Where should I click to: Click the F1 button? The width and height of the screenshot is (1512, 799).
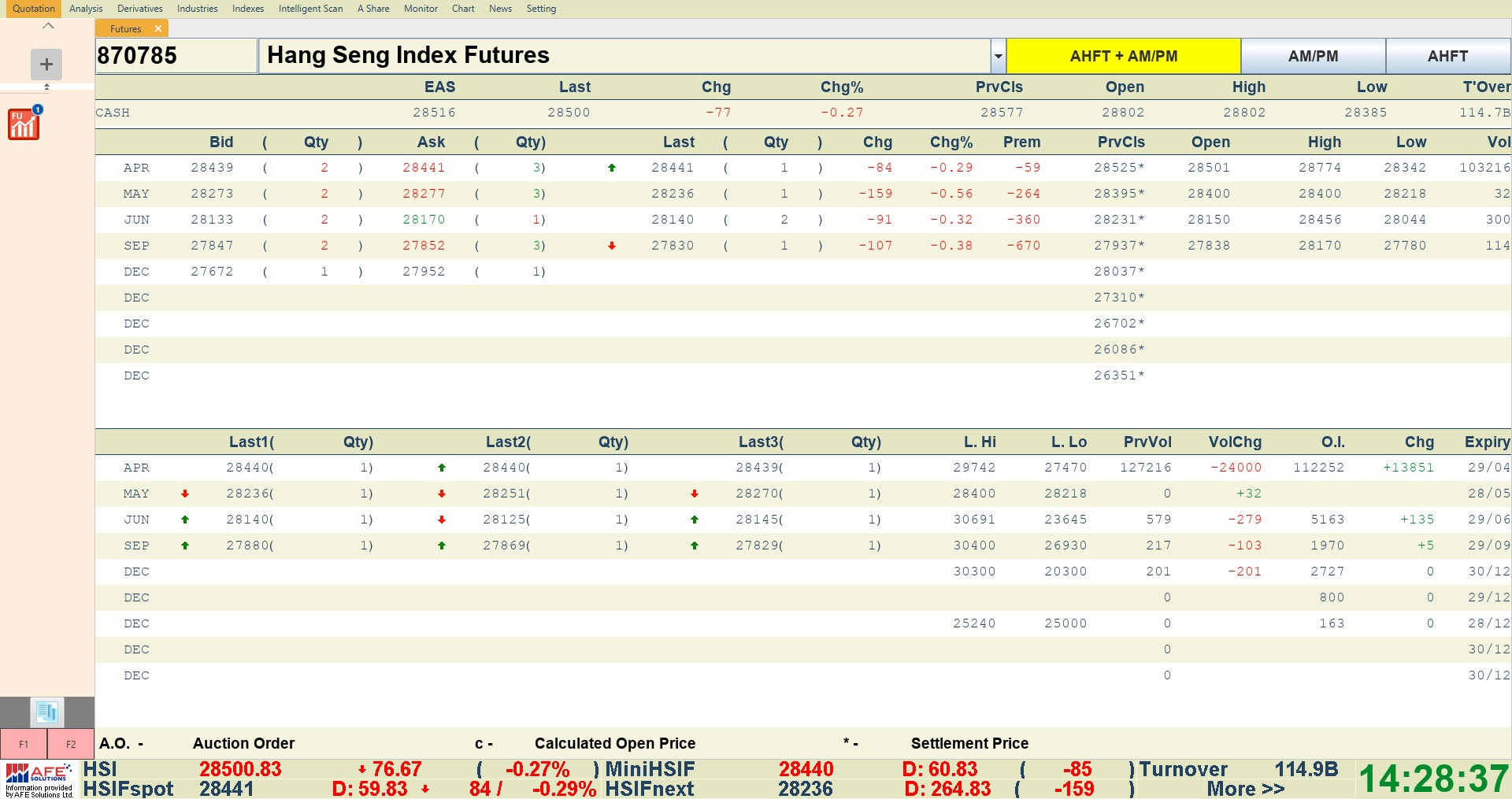tap(24, 744)
